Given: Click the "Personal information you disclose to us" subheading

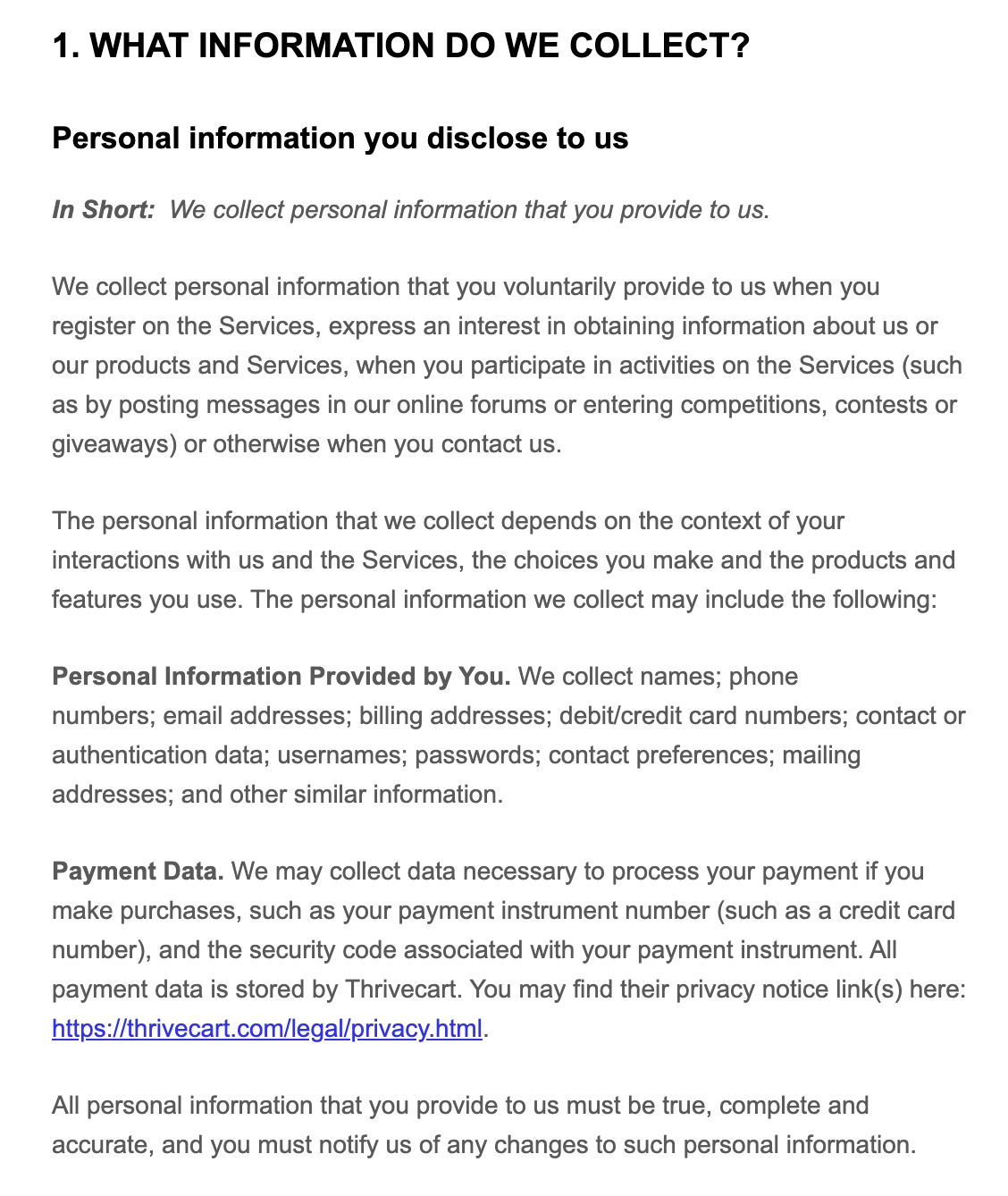Looking at the screenshot, I should point(340,139).
